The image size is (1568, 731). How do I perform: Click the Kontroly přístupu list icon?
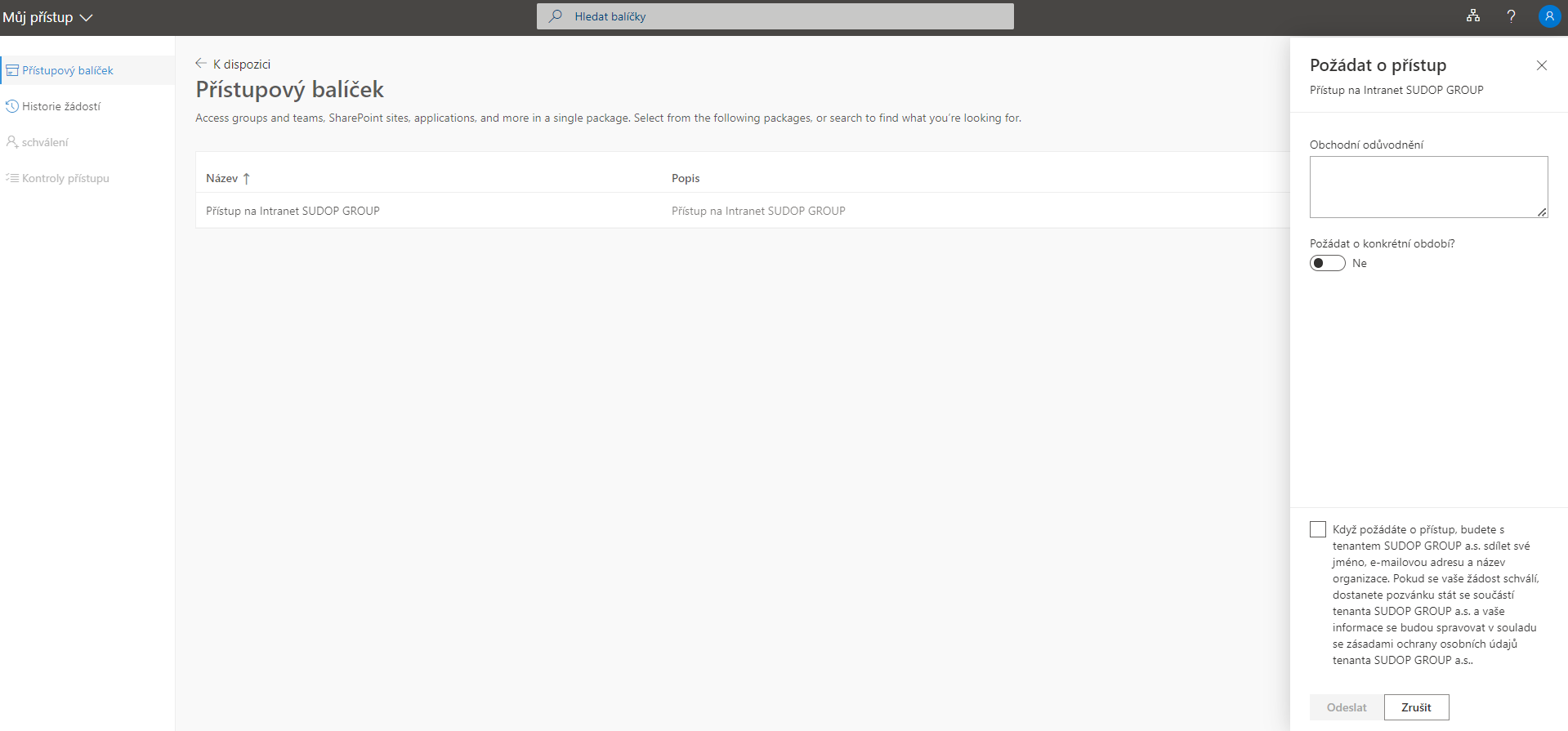[x=12, y=178]
